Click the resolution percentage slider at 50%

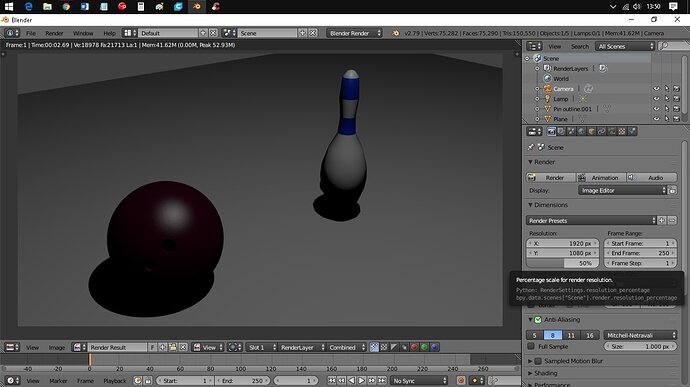pos(563,263)
